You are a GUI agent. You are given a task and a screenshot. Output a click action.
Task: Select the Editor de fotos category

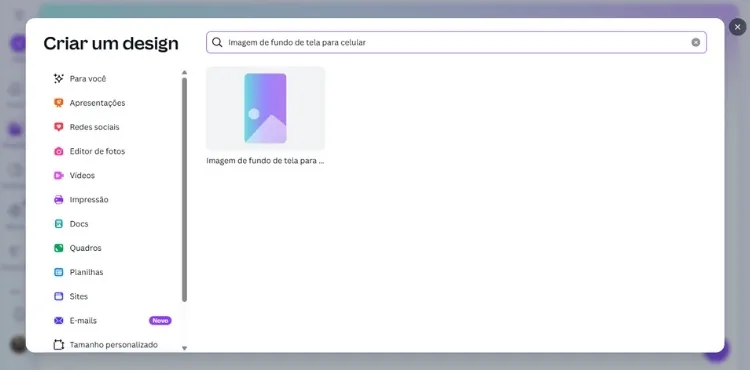pyautogui.click(x=98, y=151)
